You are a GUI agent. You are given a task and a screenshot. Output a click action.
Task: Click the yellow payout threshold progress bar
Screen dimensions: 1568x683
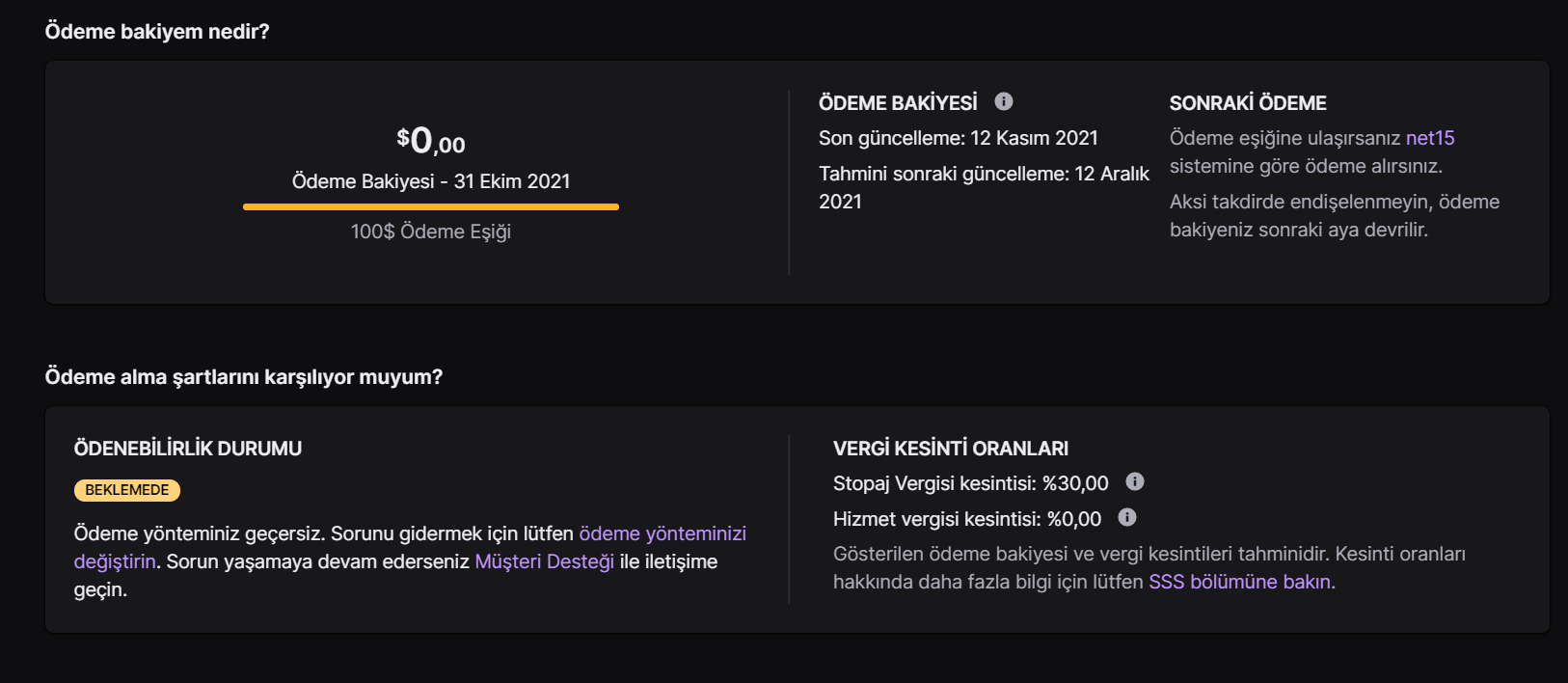pos(430,206)
